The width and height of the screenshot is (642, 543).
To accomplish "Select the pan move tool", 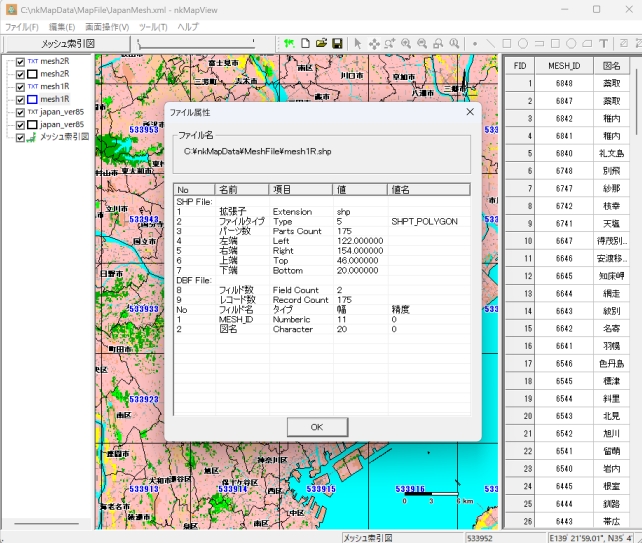I will 374,44.
